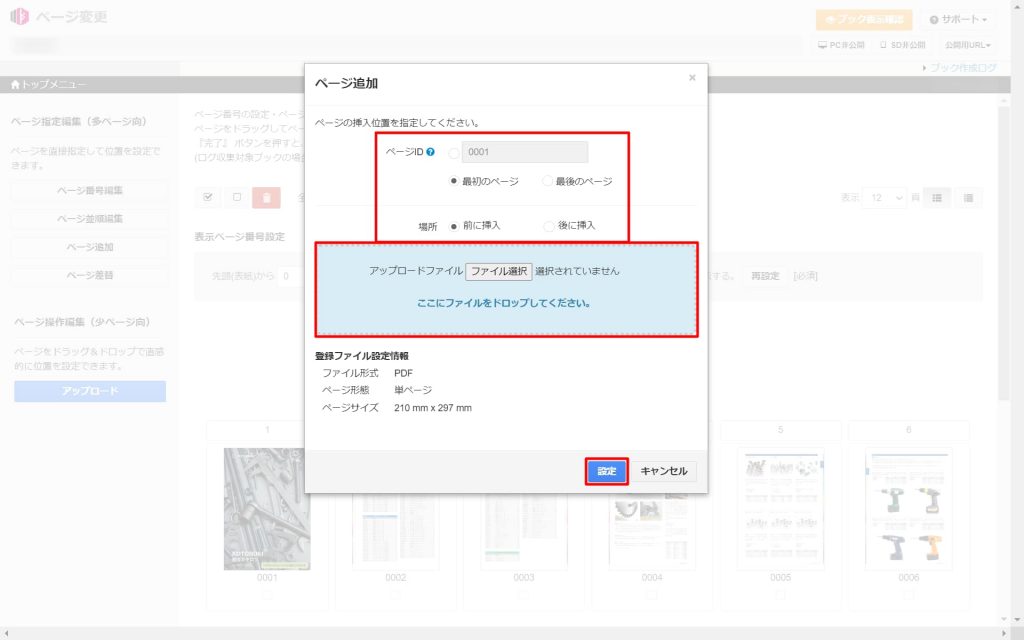The height and width of the screenshot is (640, 1024).
Task: Switch to the grid view icon
Action: pyautogui.click(x=937, y=198)
